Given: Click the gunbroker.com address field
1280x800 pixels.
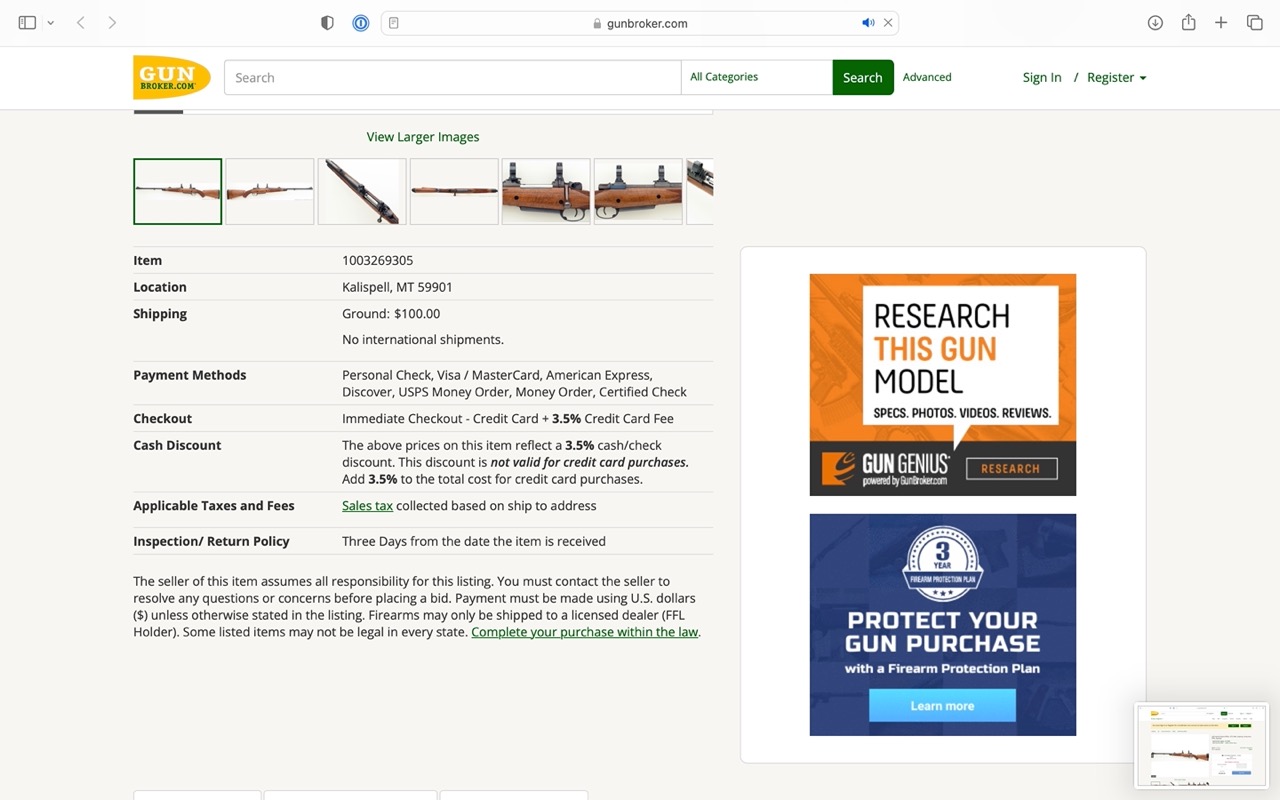Looking at the screenshot, I should 640,23.
